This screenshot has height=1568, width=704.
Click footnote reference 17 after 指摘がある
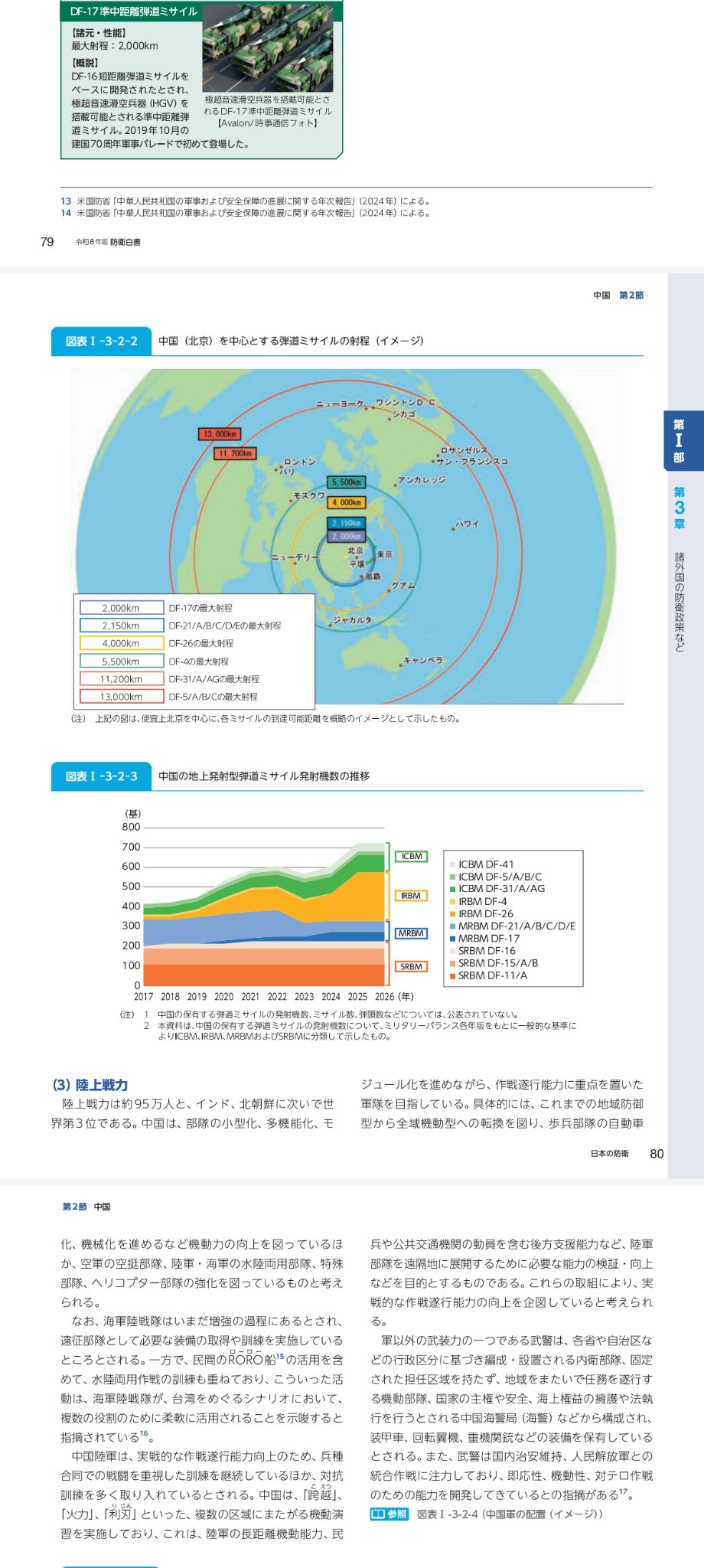[623, 1491]
